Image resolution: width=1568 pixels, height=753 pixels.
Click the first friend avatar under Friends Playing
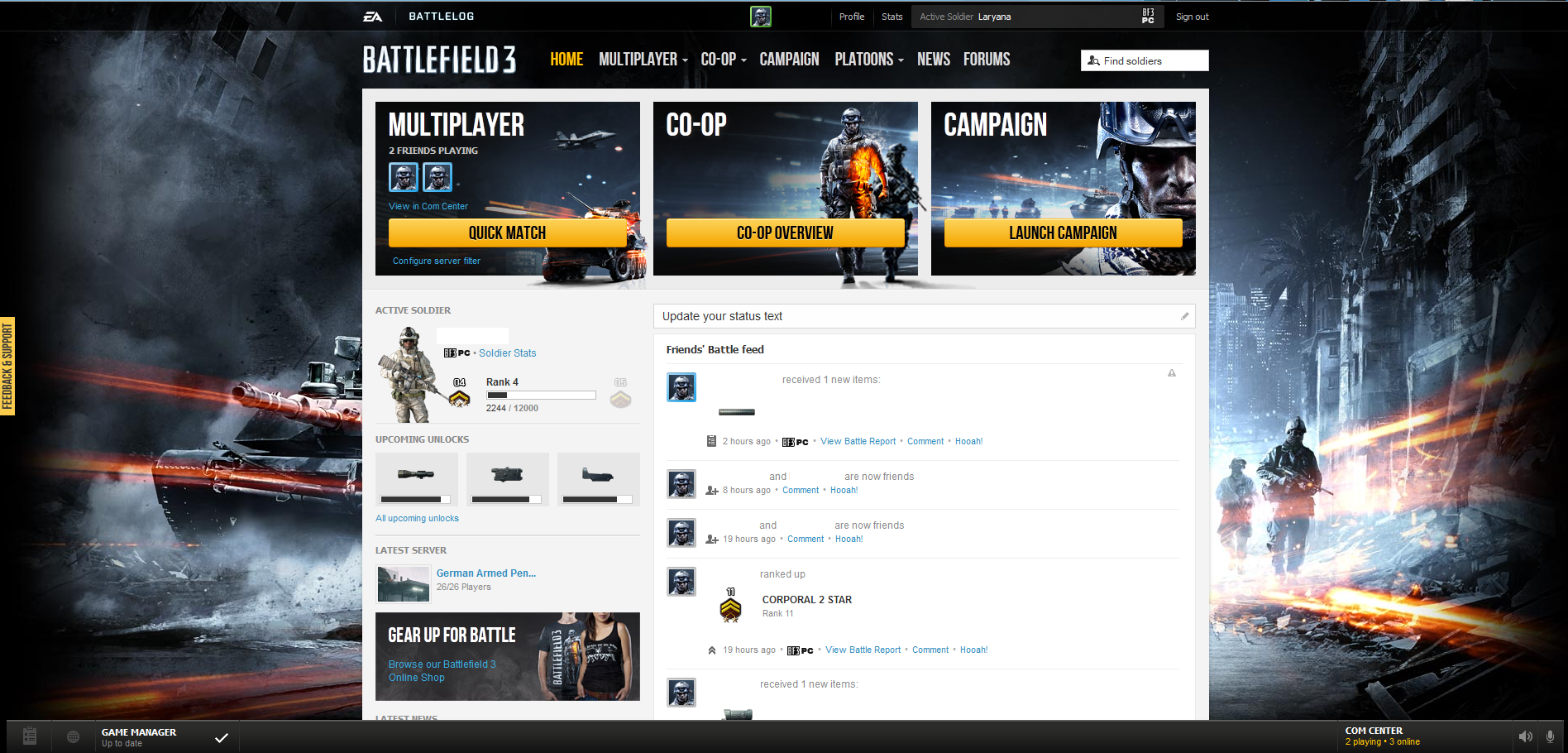[404, 177]
